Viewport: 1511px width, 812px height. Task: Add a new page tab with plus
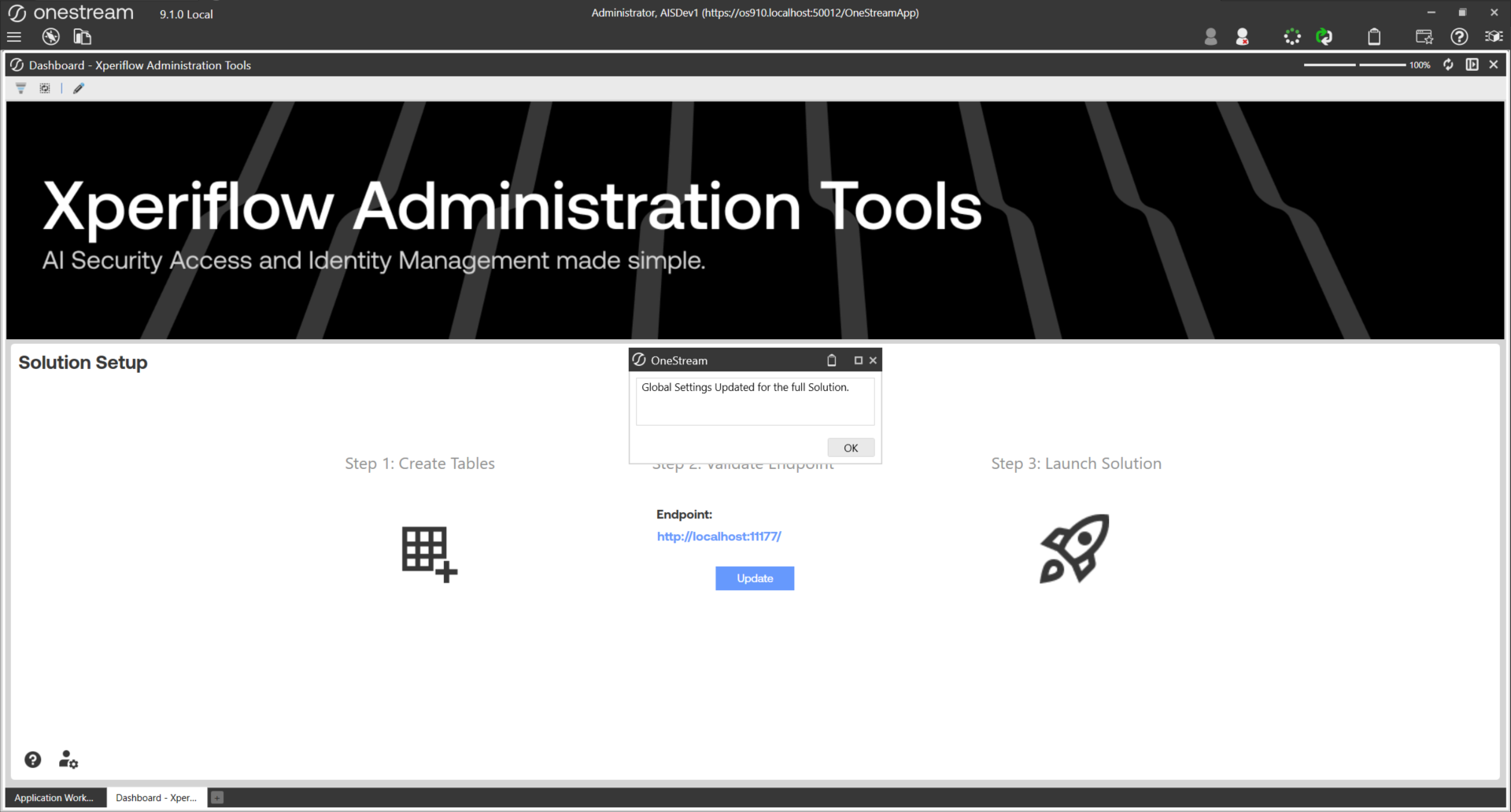pyautogui.click(x=217, y=798)
